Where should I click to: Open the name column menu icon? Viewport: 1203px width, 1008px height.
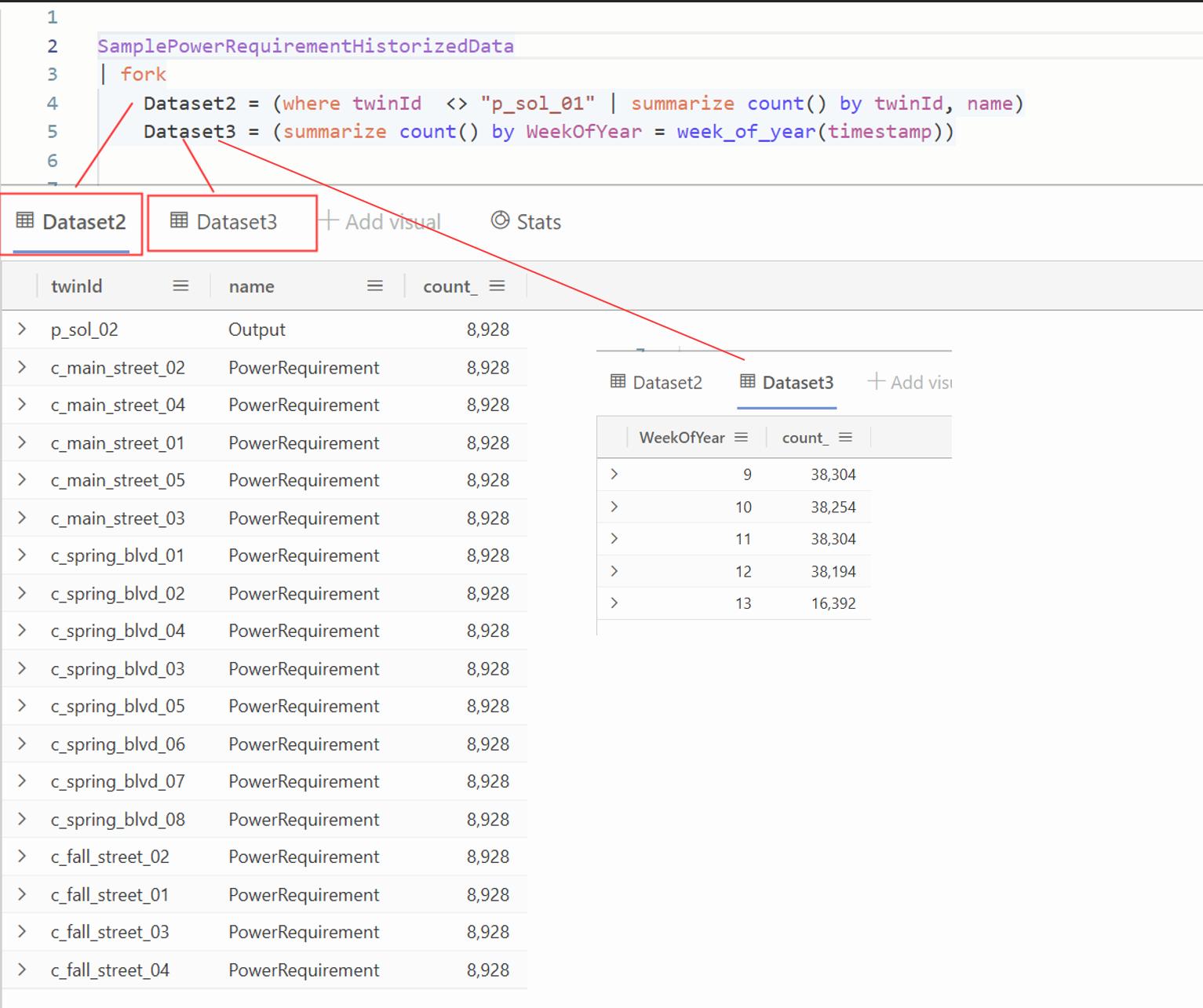[375, 286]
